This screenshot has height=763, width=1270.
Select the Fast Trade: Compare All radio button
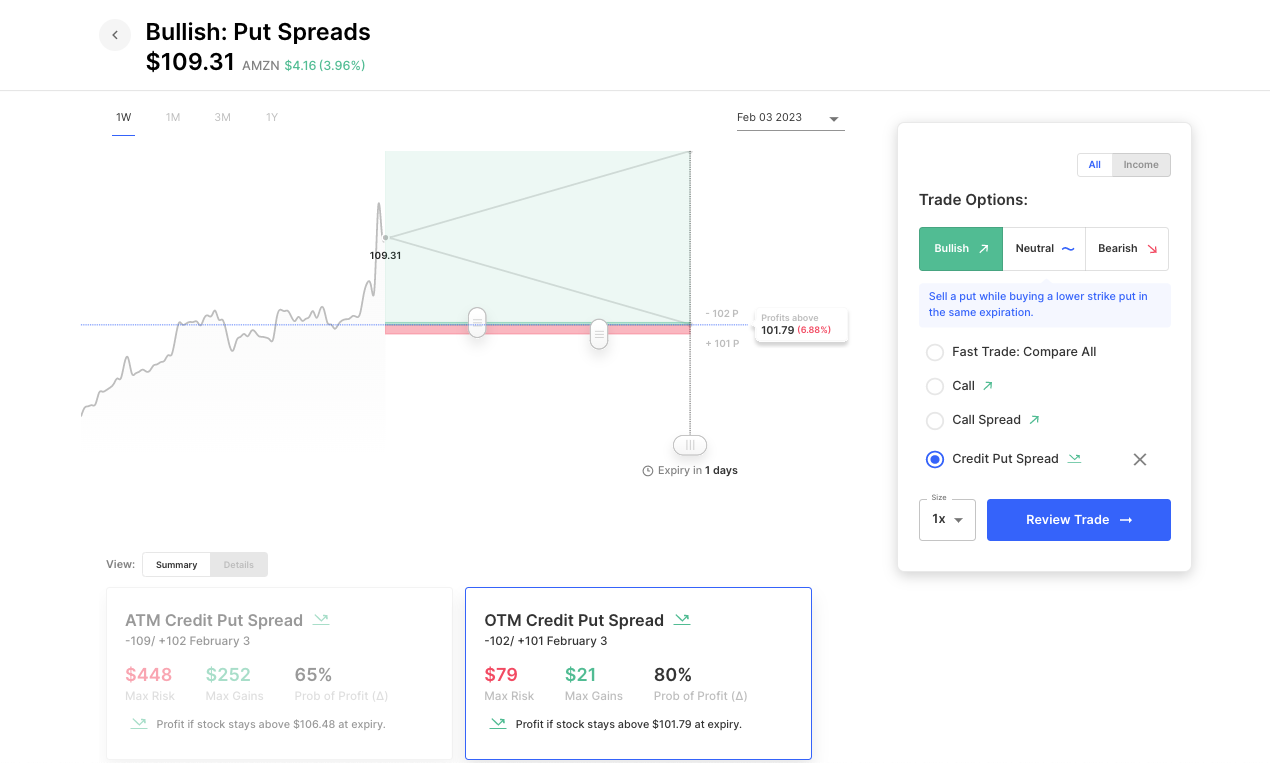934,352
